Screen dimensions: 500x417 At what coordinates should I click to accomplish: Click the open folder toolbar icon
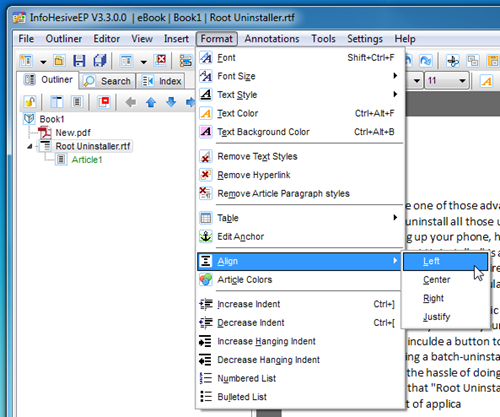tap(59, 61)
